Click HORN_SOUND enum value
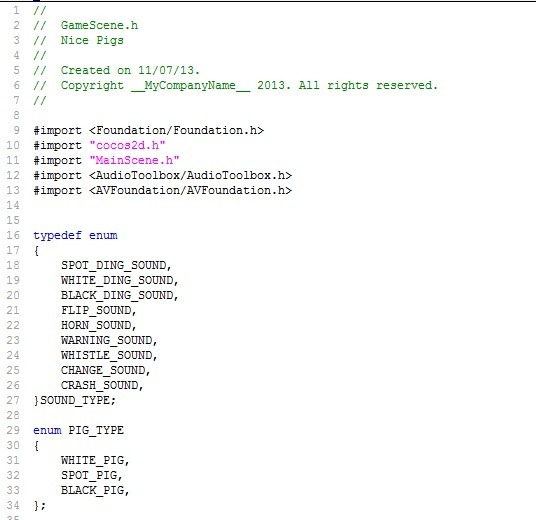Viewport: 536px width, 520px height. pos(96,326)
